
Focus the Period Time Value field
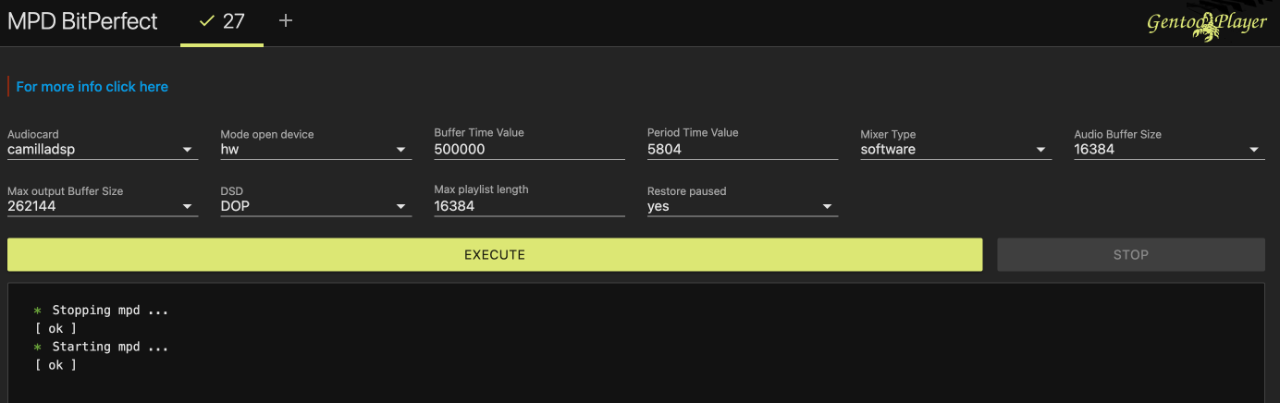[742, 149]
